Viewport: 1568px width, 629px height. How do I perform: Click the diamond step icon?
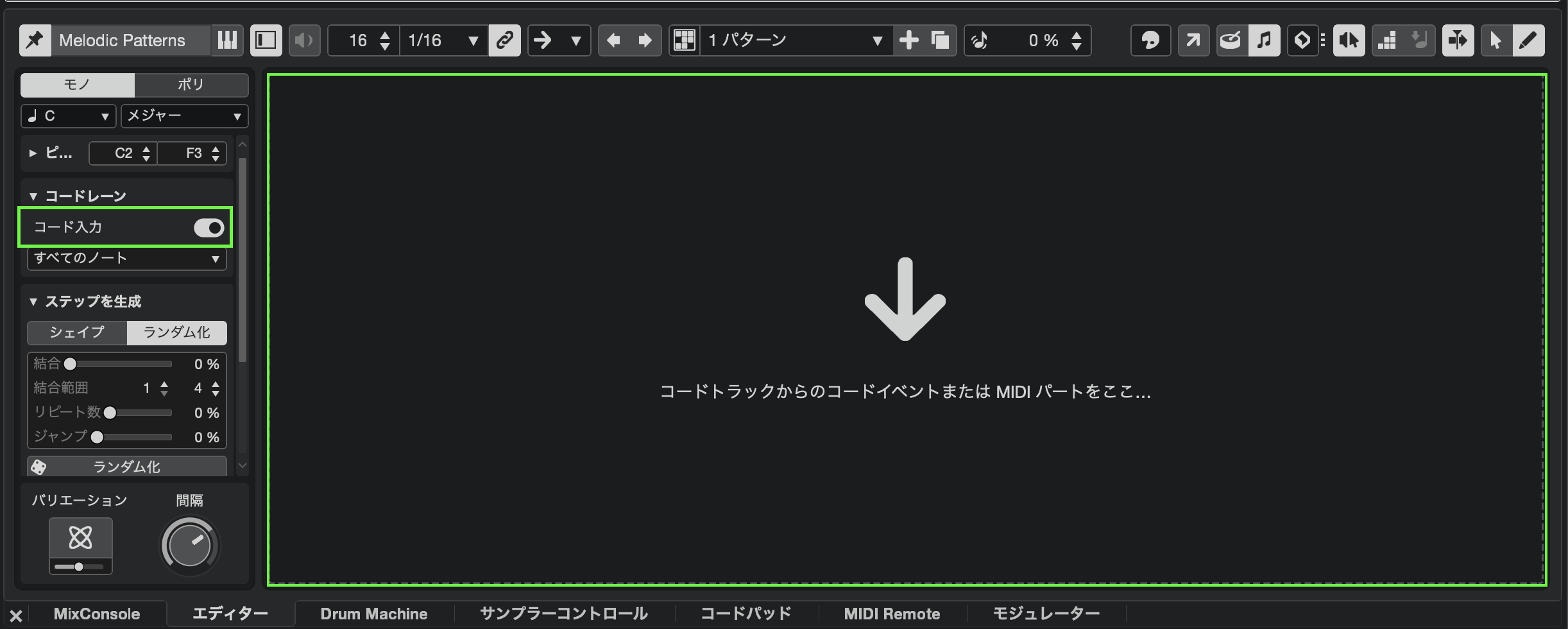click(x=1302, y=40)
